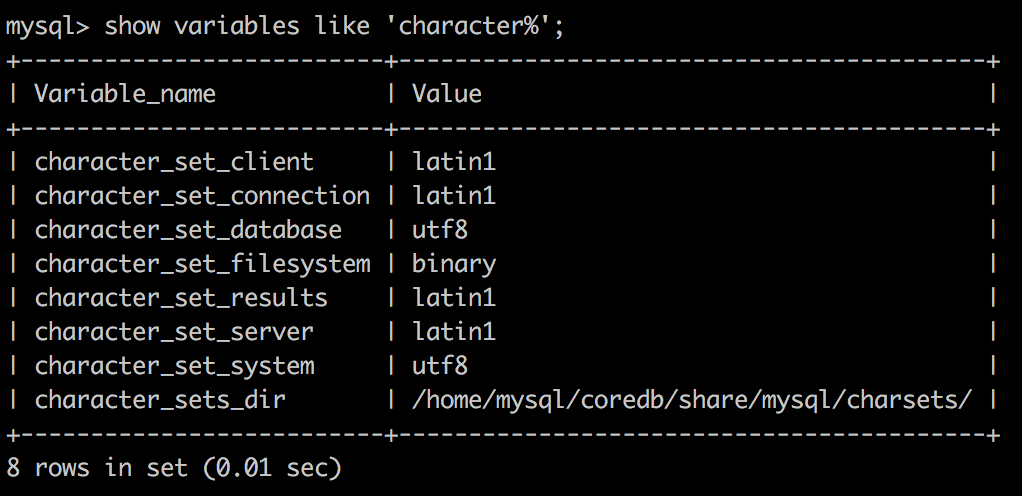Click the binary value for filesystem
Screen dimensions: 1022x496
coord(454,264)
